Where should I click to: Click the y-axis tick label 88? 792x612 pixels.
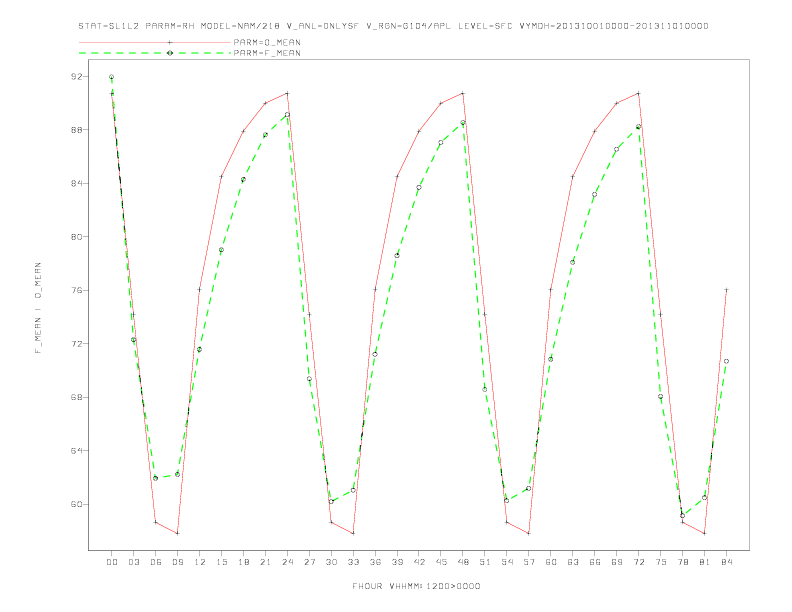click(77, 130)
